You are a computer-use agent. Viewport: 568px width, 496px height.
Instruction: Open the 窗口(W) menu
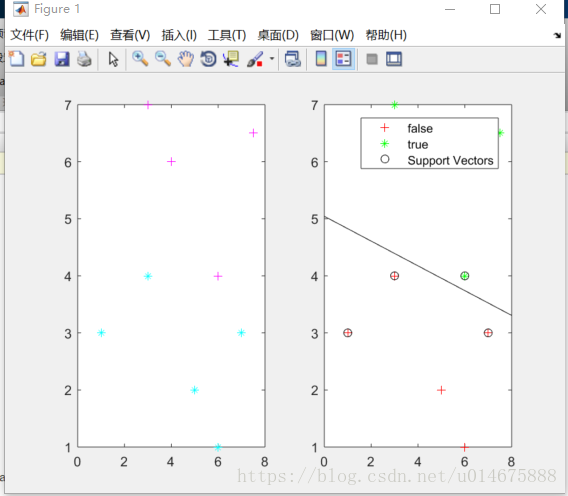(332, 35)
